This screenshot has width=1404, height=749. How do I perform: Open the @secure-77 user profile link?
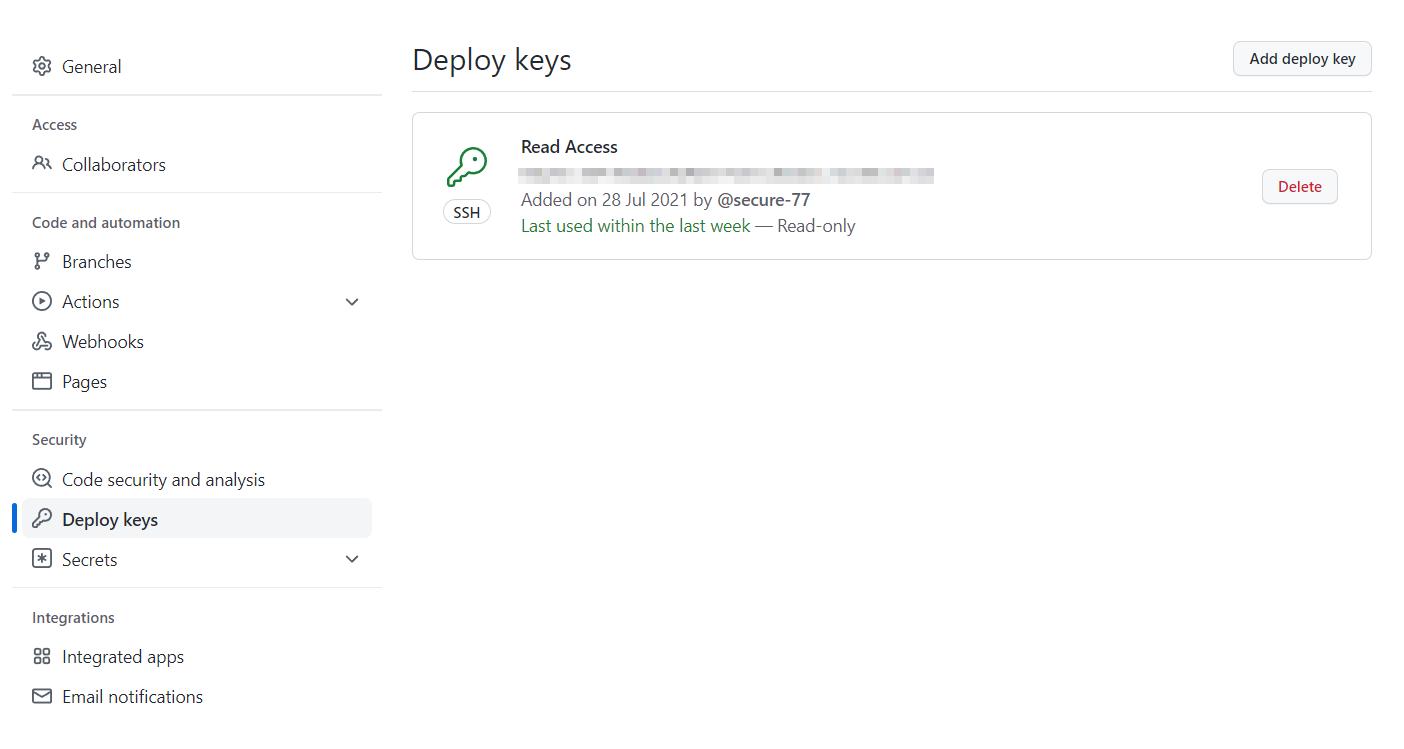click(x=763, y=200)
